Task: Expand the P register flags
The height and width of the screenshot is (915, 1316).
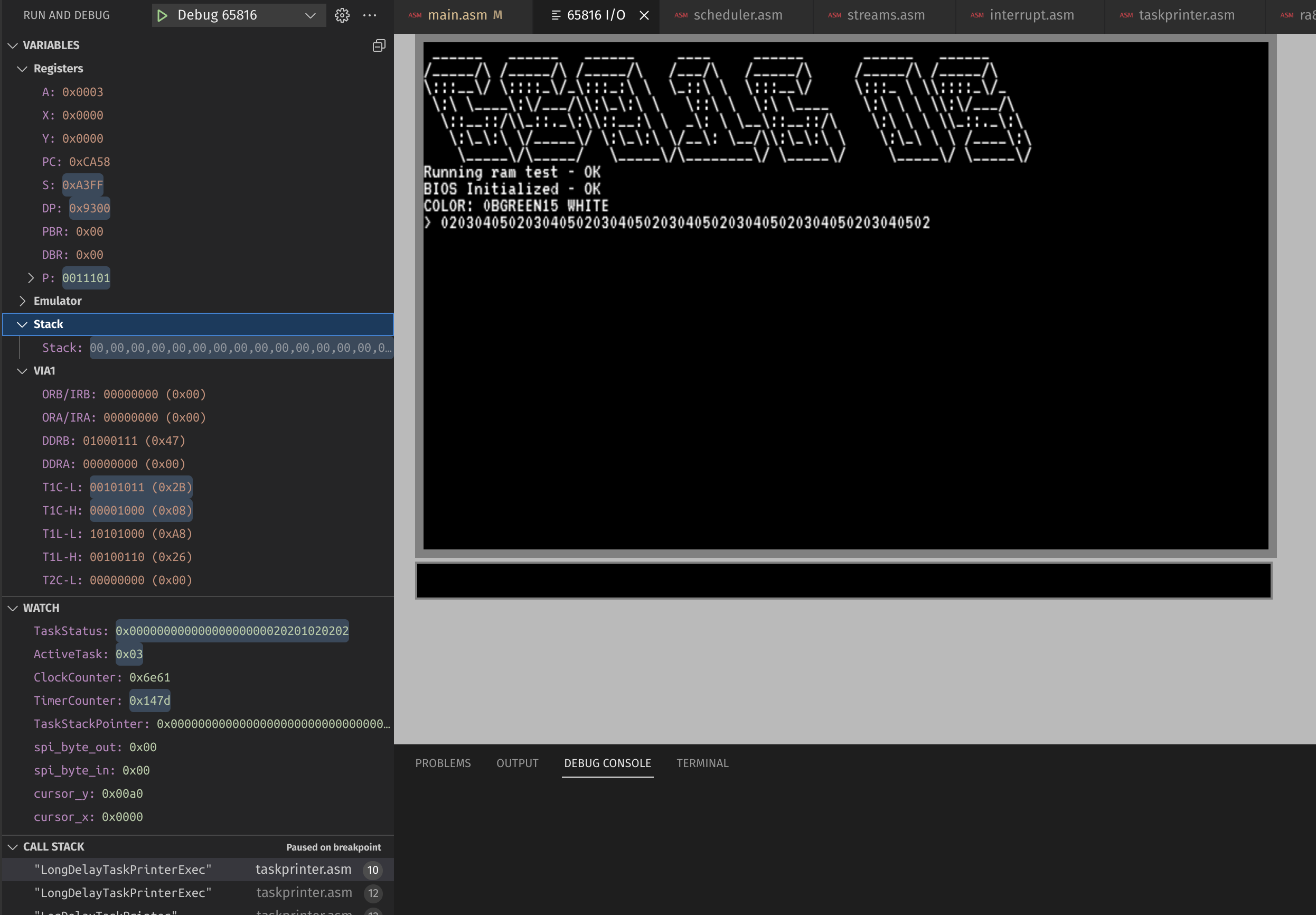Action: pyautogui.click(x=31, y=278)
